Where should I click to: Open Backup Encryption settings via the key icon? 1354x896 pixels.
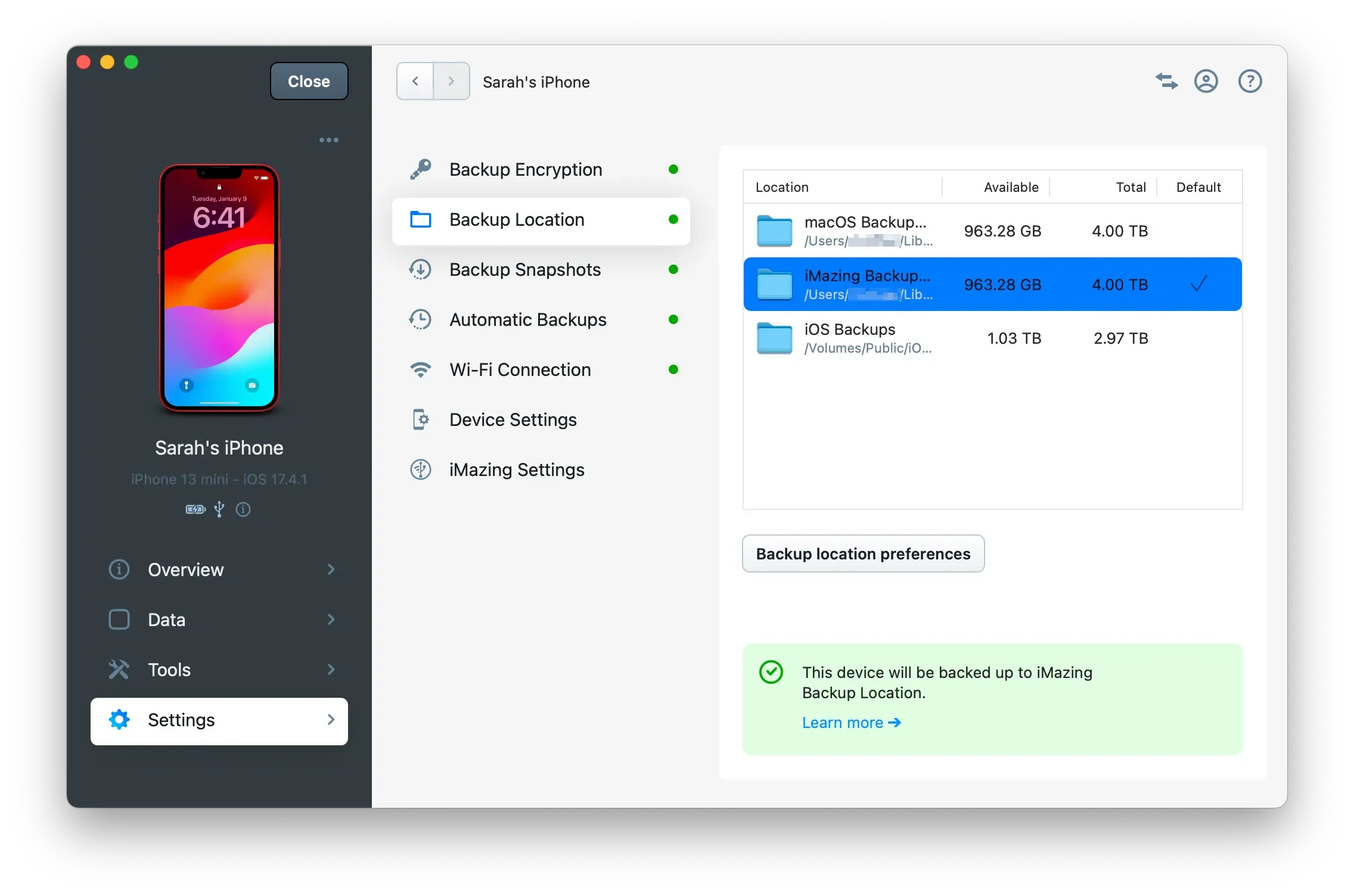pyautogui.click(x=421, y=169)
